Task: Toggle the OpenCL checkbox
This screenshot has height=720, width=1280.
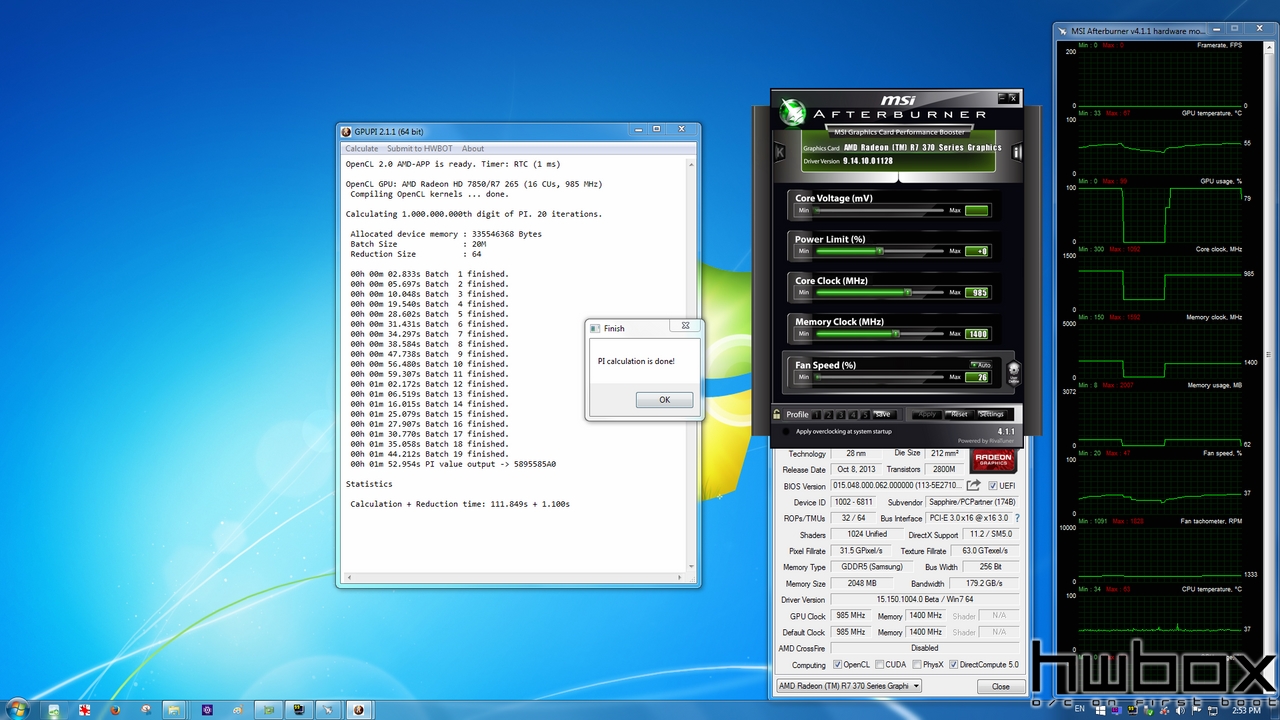Action: (x=837, y=664)
